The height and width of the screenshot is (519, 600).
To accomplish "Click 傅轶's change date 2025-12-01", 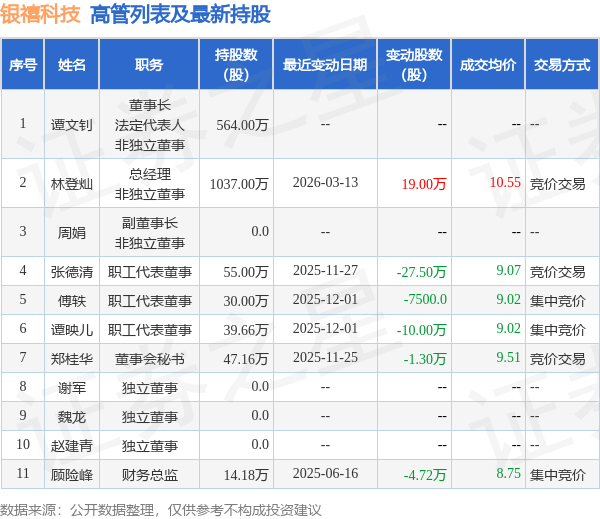I will pyautogui.click(x=325, y=299).
